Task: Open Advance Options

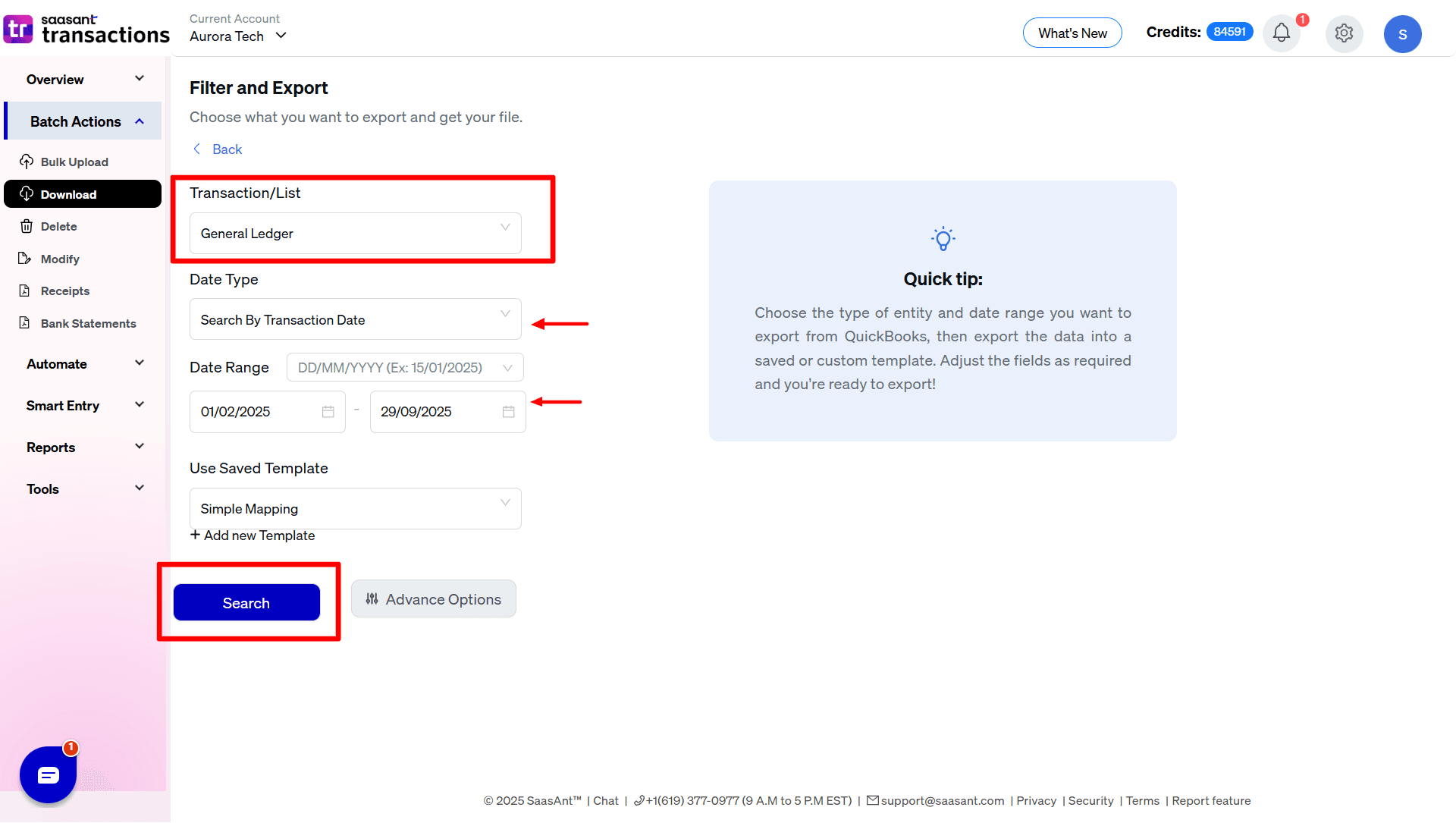Action: click(433, 598)
